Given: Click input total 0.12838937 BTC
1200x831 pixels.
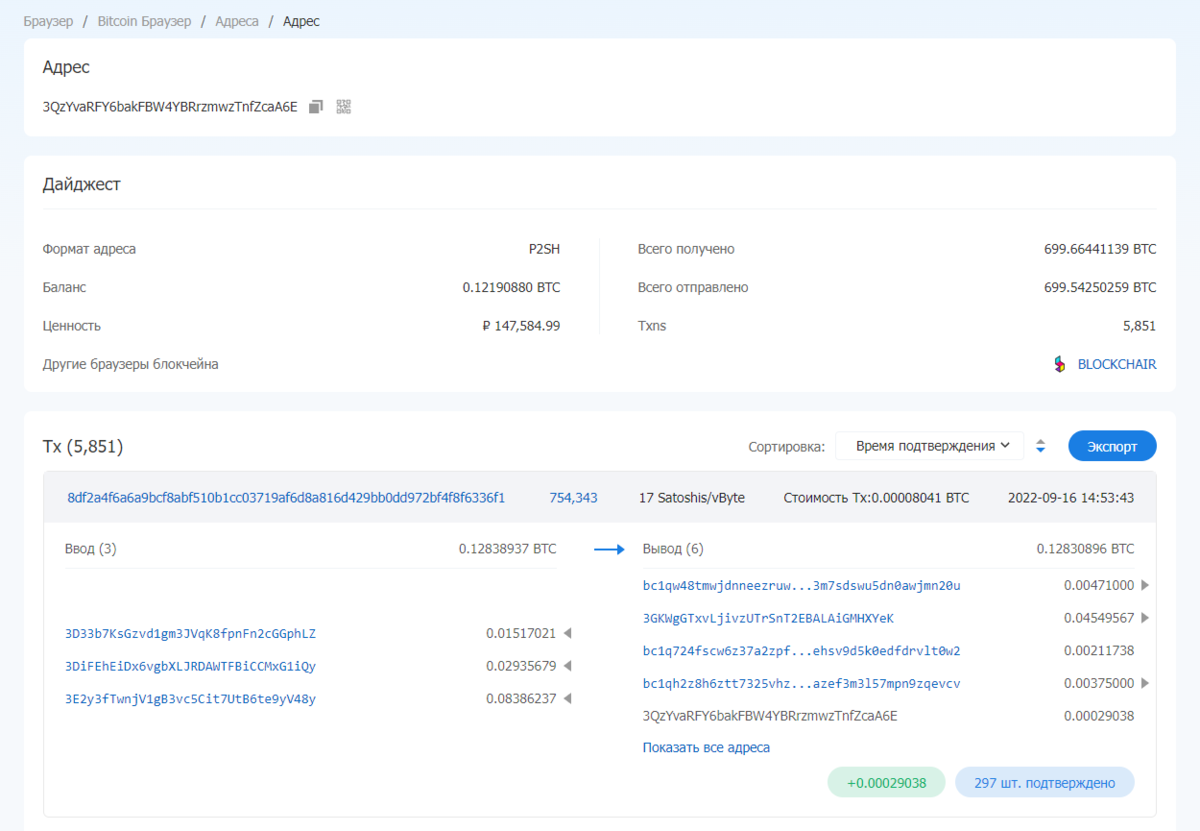Looking at the screenshot, I should pyautogui.click(x=508, y=549).
